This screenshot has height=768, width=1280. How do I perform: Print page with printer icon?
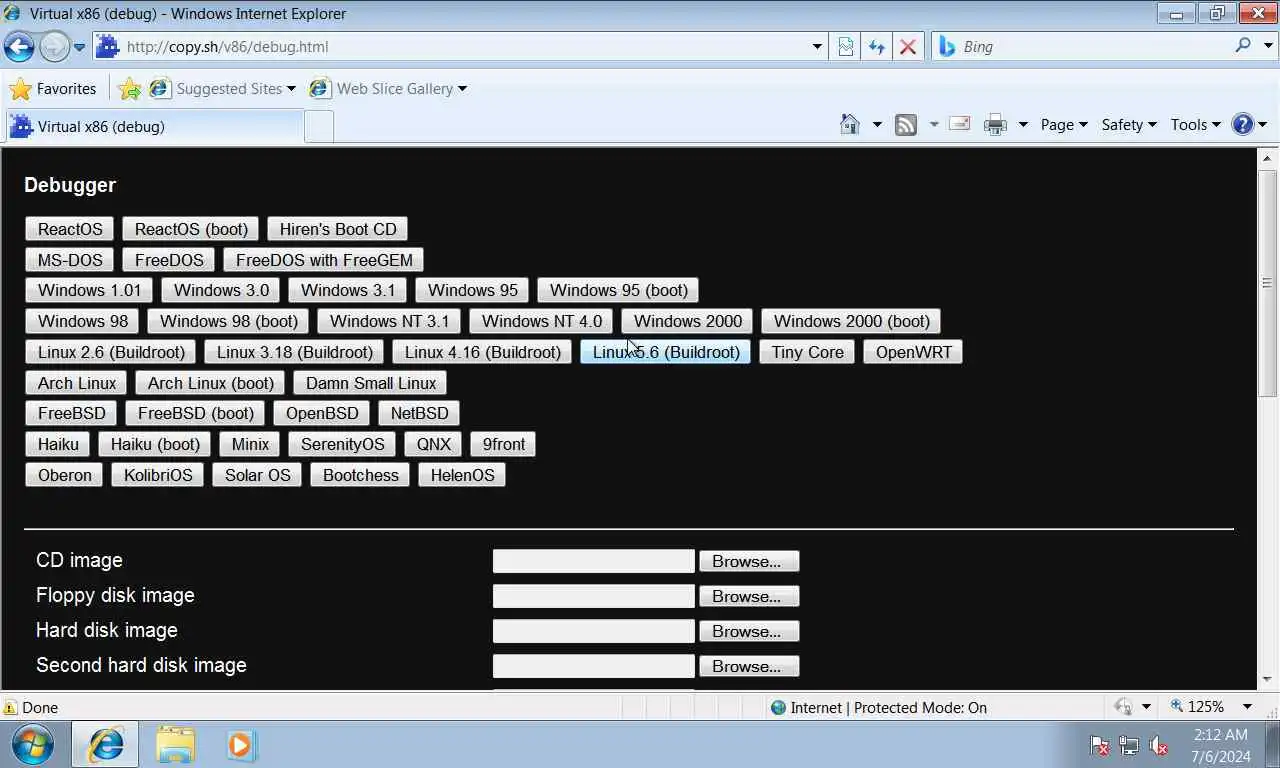click(x=995, y=124)
